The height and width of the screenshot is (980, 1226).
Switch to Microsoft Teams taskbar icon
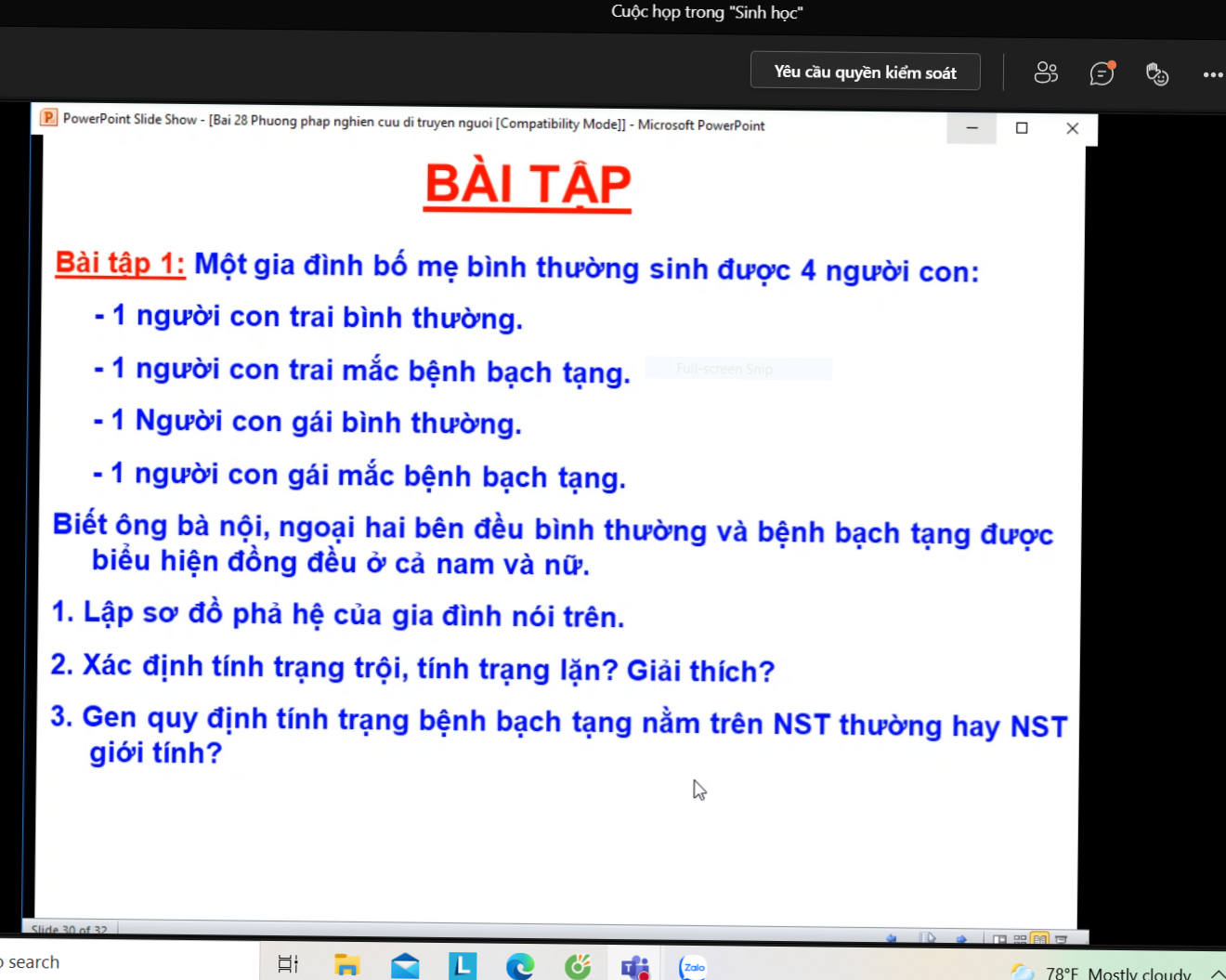[x=635, y=967]
